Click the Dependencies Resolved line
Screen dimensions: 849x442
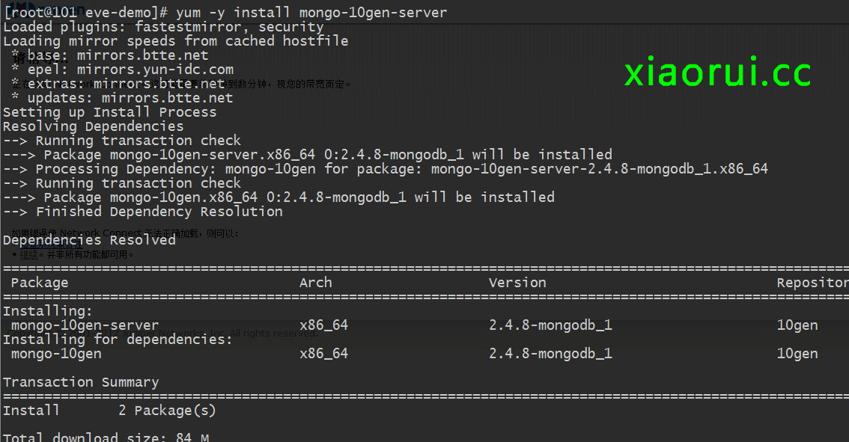pos(89,240)
